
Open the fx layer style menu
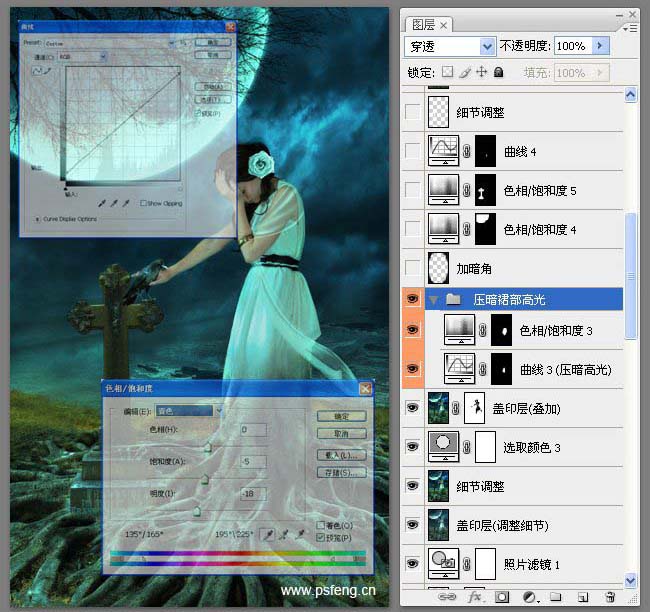click(x=475, y=597)
